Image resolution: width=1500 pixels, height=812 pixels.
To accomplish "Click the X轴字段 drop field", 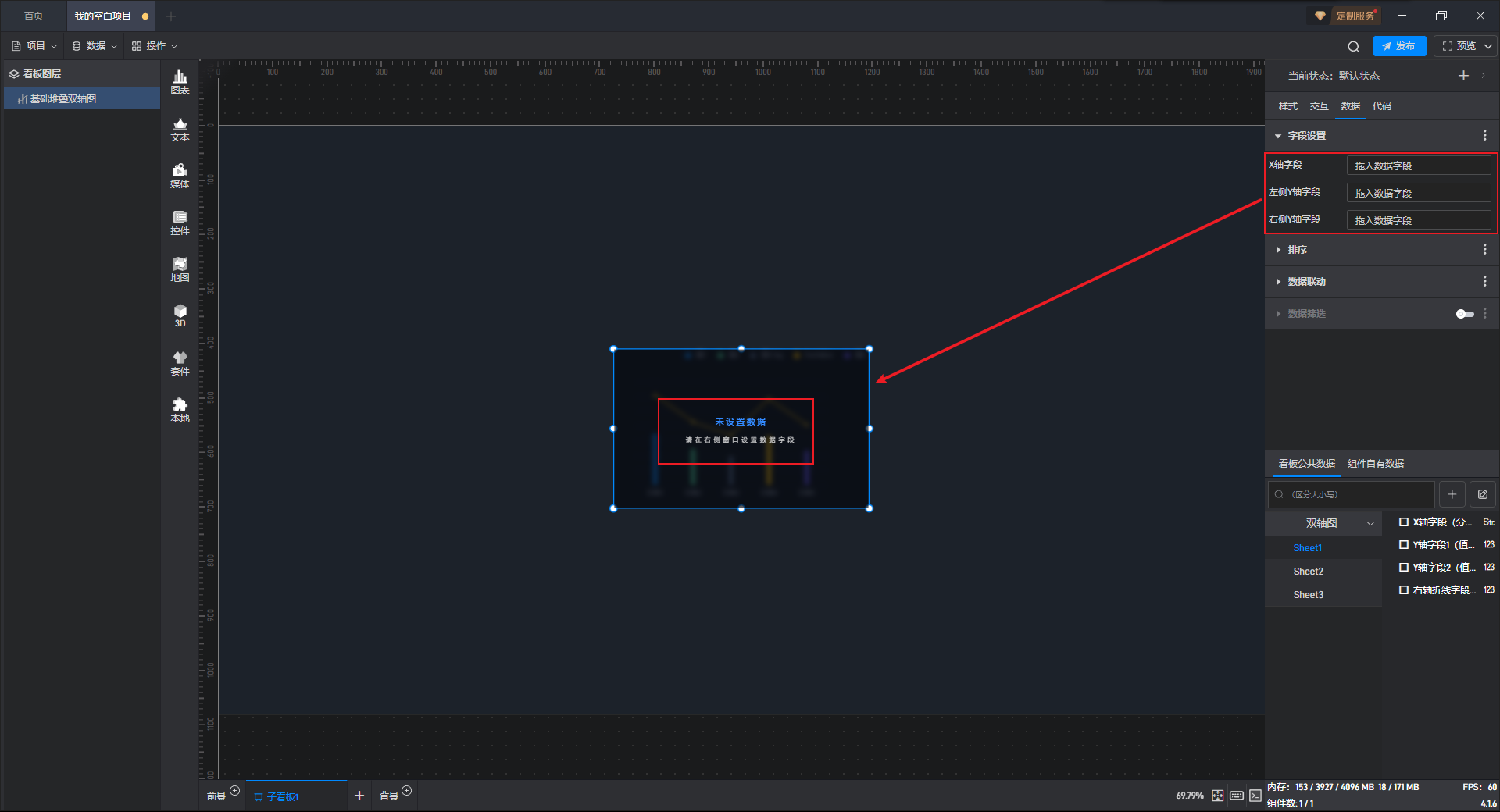I will (1419, 166).
